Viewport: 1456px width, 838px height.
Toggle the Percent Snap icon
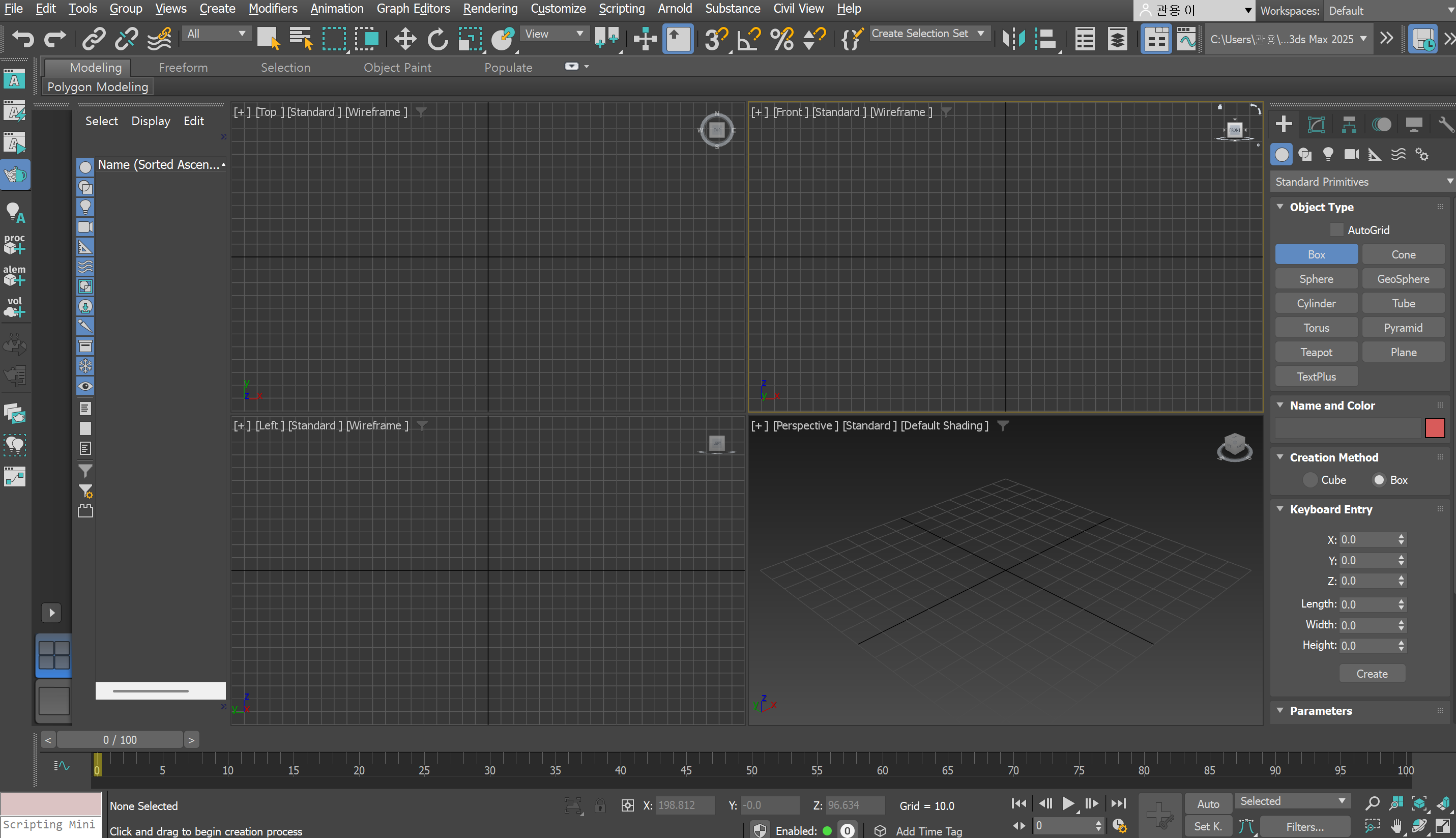click(x=782, y=39)
